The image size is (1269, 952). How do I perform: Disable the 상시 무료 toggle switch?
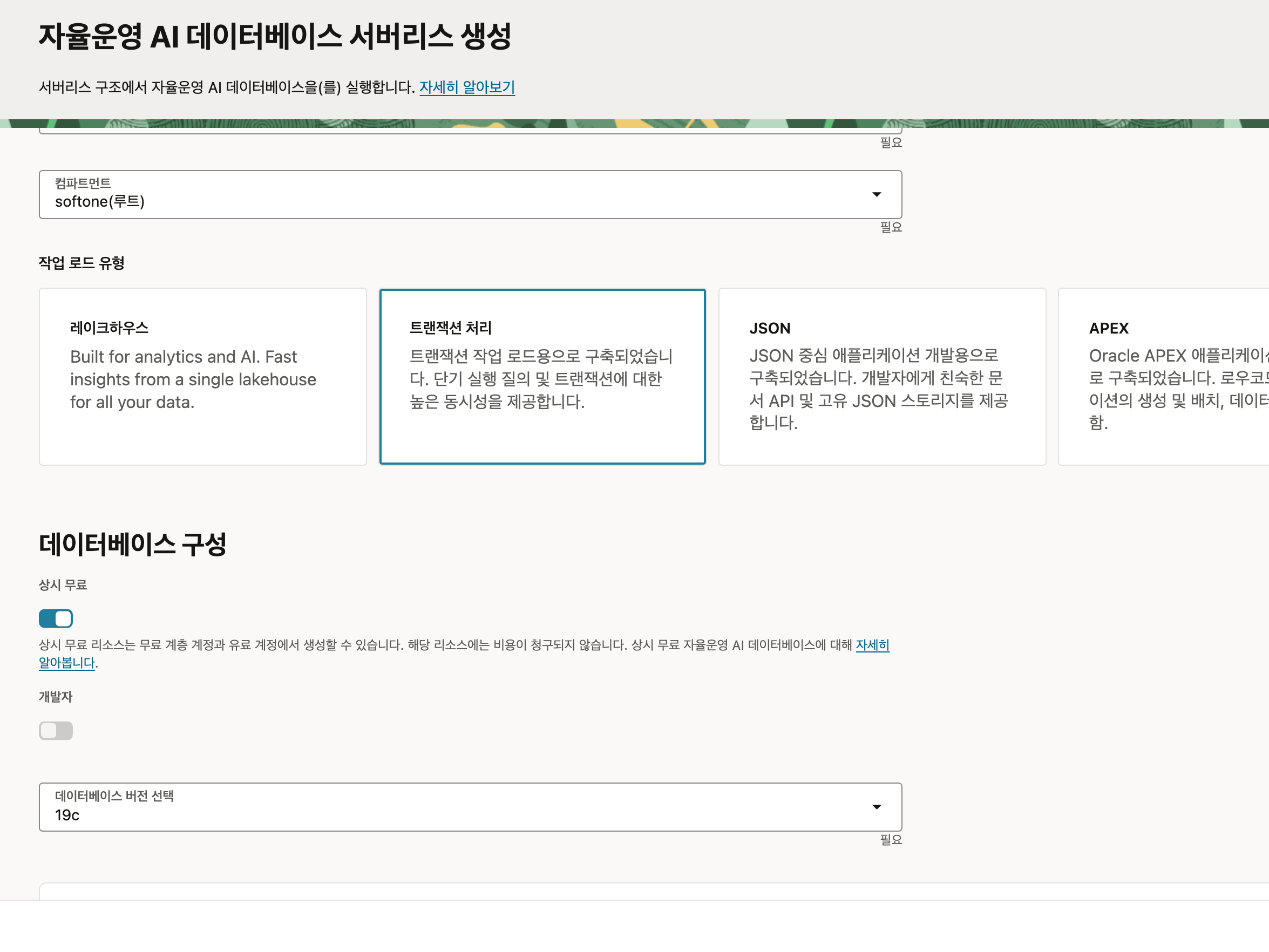point(56,619)
